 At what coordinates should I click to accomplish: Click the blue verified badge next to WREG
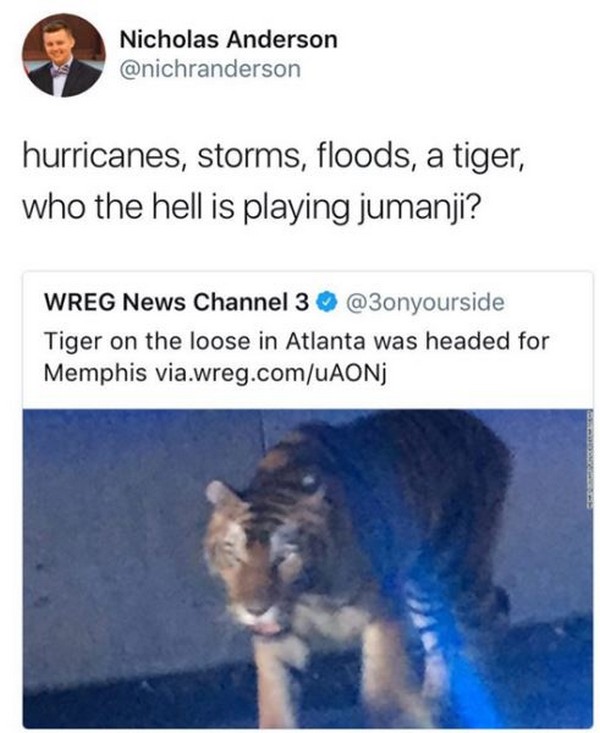pyautogui.click(x=327, y=302)
